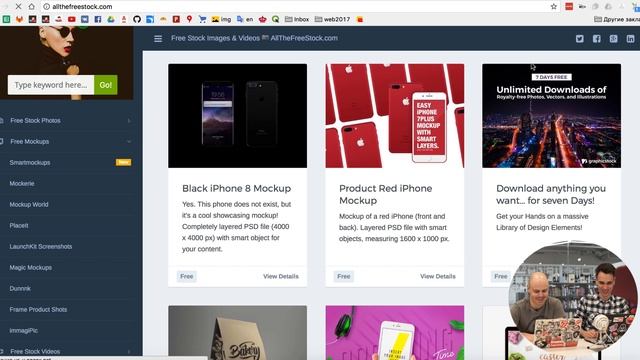Screen dimensions: 640x360
Task: Open the GitLab fox bookmark icon
Action: click(20, 19)
